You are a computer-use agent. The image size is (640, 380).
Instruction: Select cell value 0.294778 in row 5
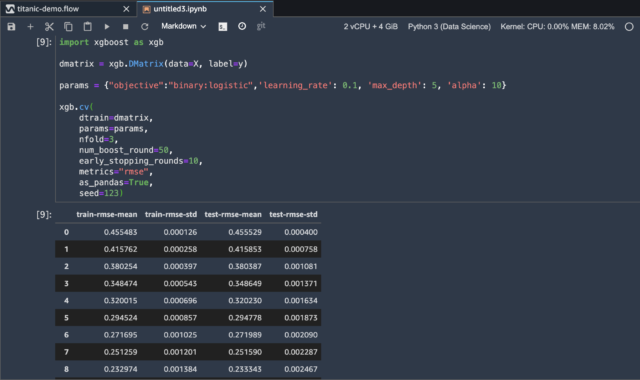click(245, 318)
